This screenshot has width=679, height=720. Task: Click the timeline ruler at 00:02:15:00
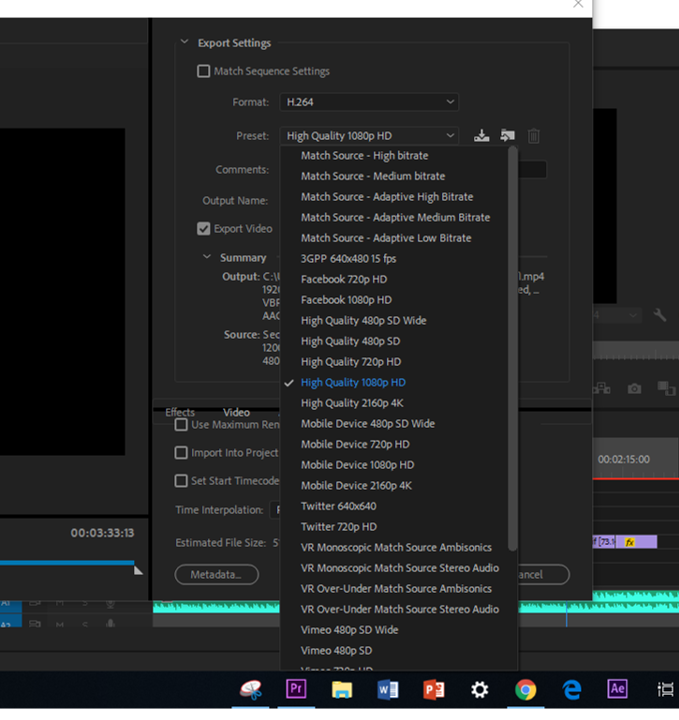coord(623,460)
